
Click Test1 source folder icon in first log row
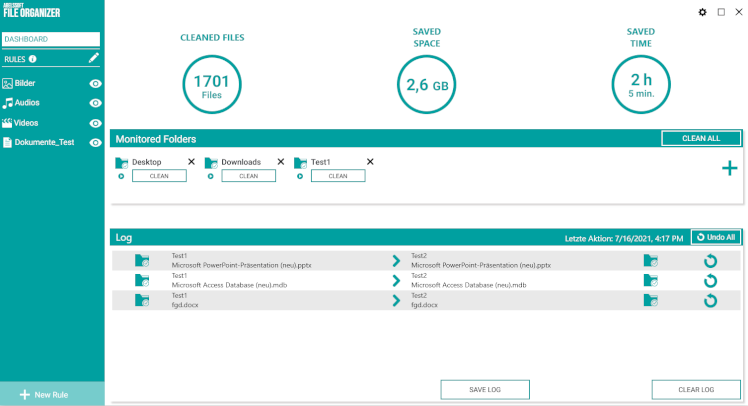coord(142,260)
